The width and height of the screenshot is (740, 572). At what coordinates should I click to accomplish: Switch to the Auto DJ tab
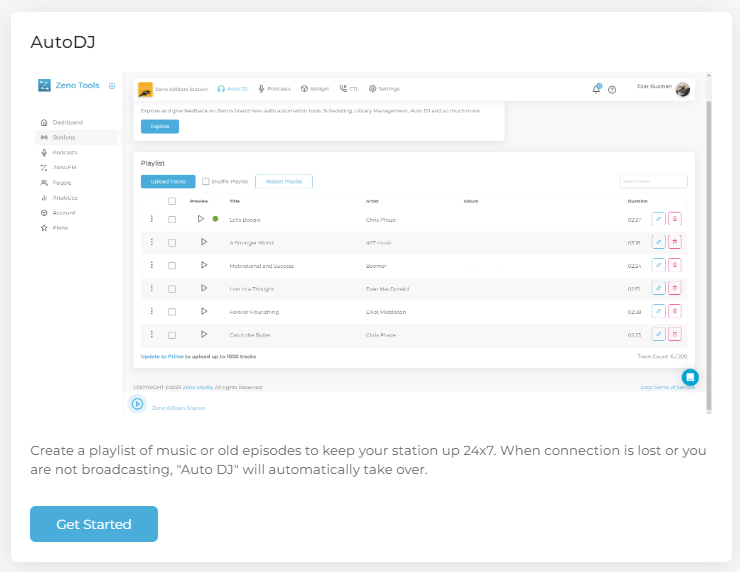tap(233, 89)
